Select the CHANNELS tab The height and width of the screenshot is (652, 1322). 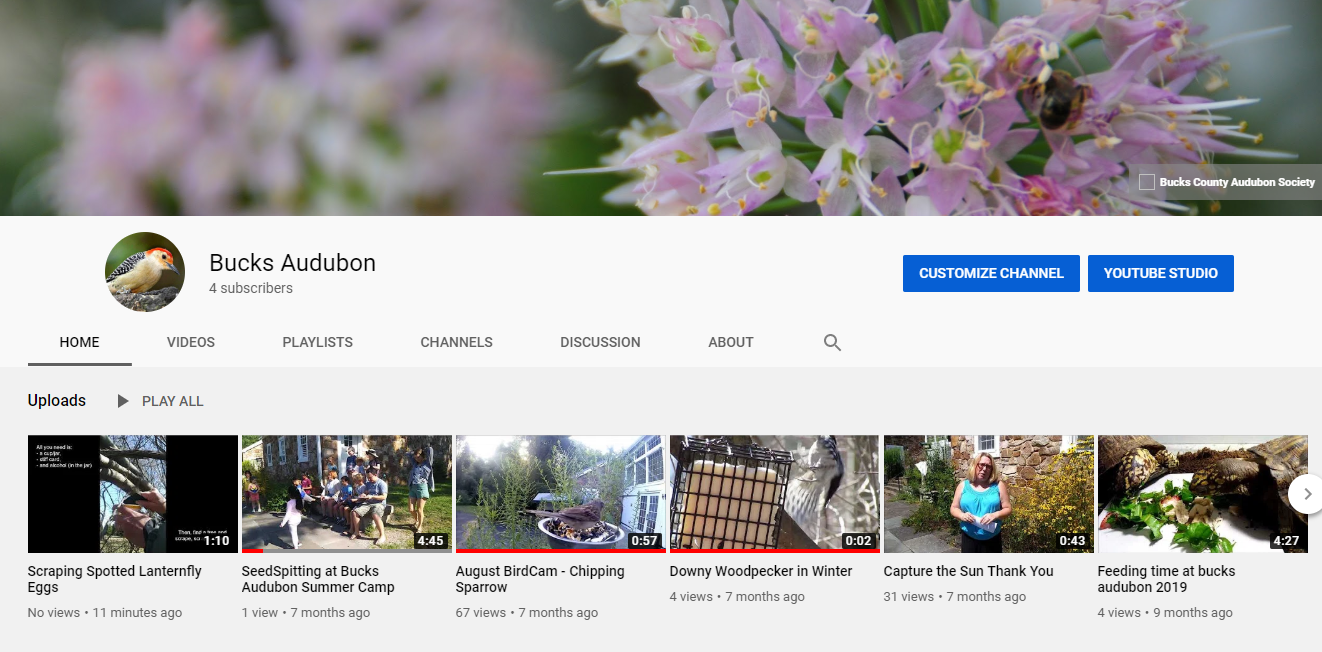click(x=457, y=342)
